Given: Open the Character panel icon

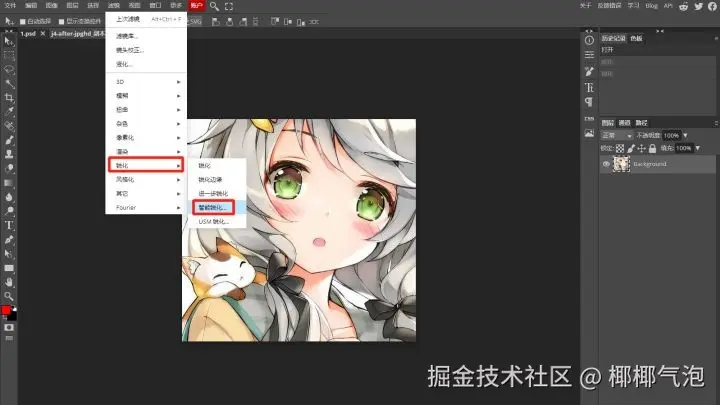Looking at the screenshot, I should click(x=589, y=87).
